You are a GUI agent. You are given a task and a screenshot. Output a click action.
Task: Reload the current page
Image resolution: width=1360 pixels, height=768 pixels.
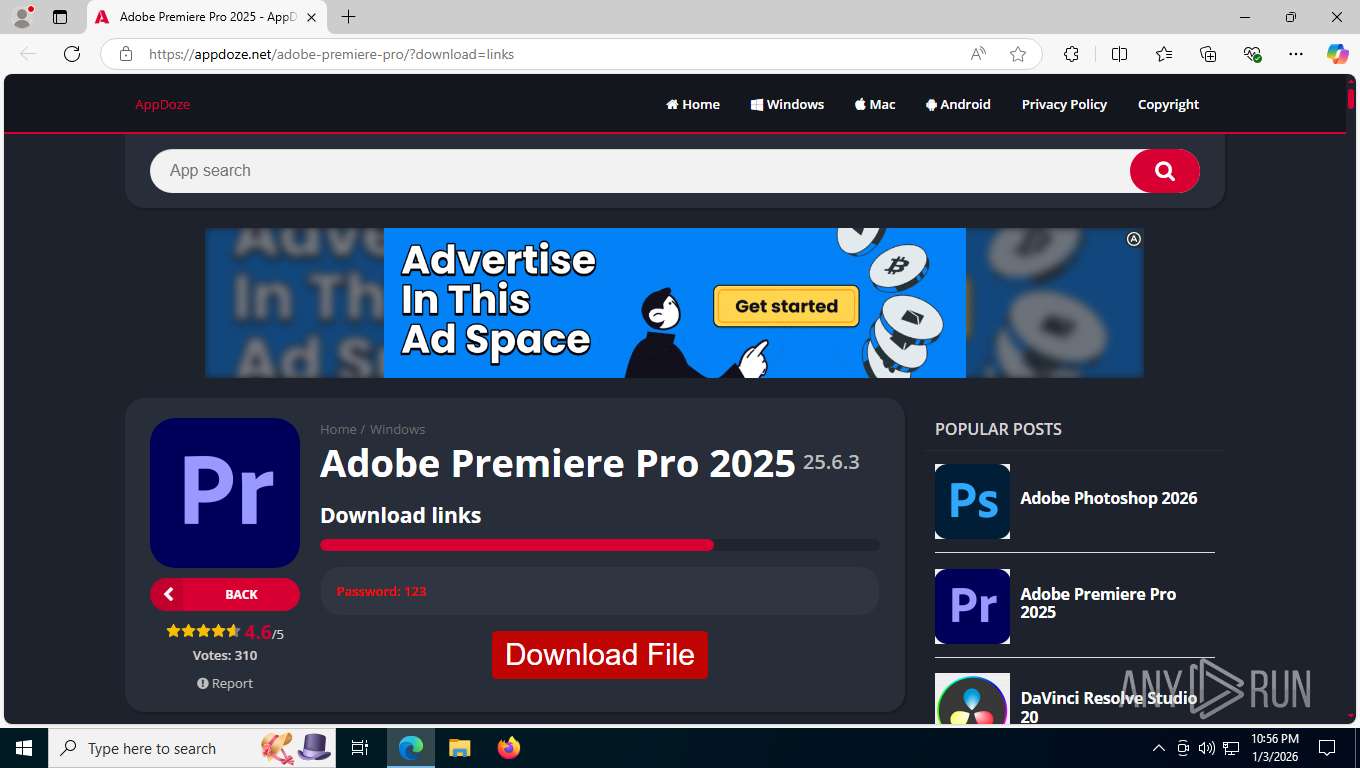point(72,54)
